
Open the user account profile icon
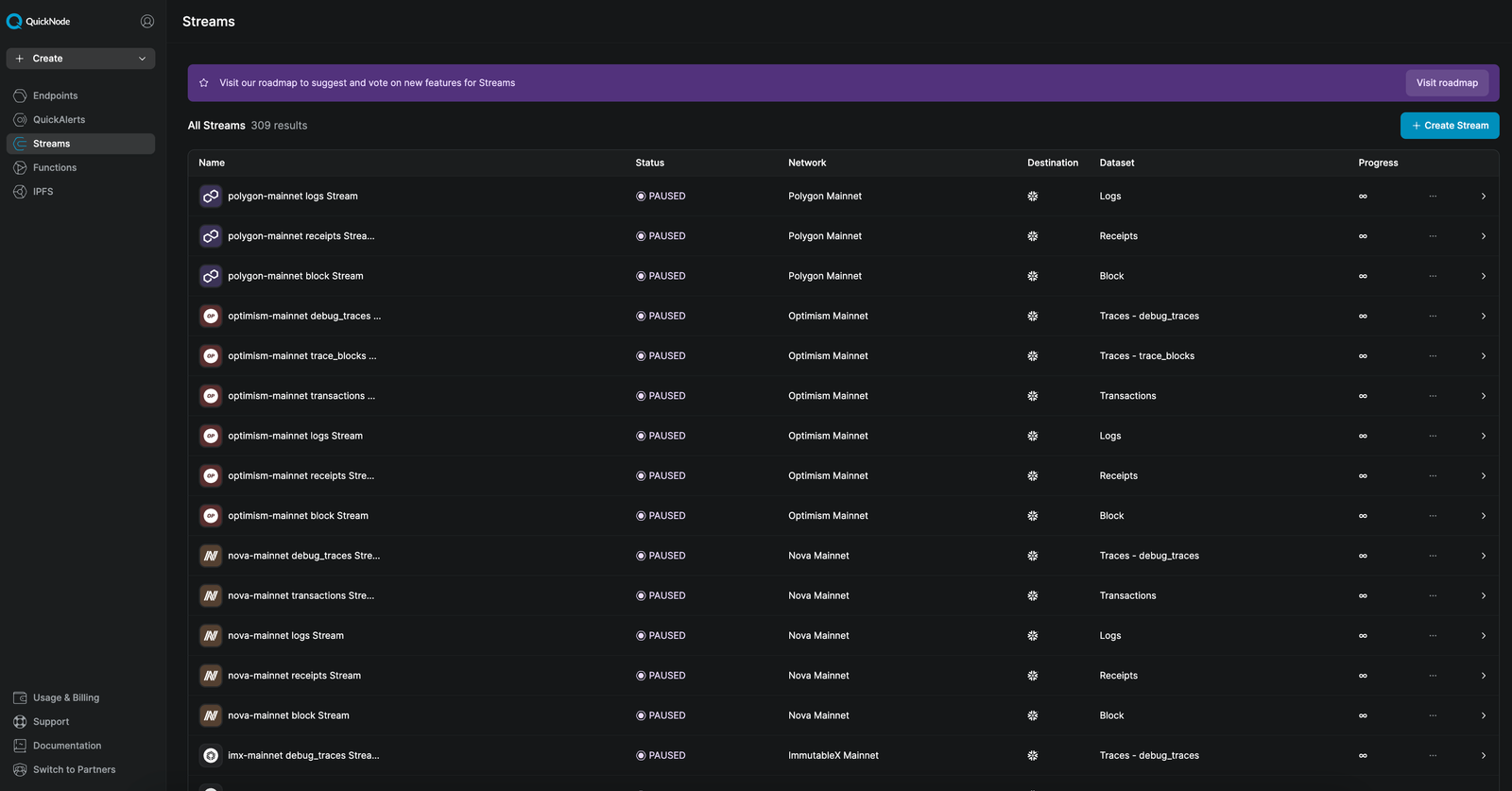click(147, 21)
